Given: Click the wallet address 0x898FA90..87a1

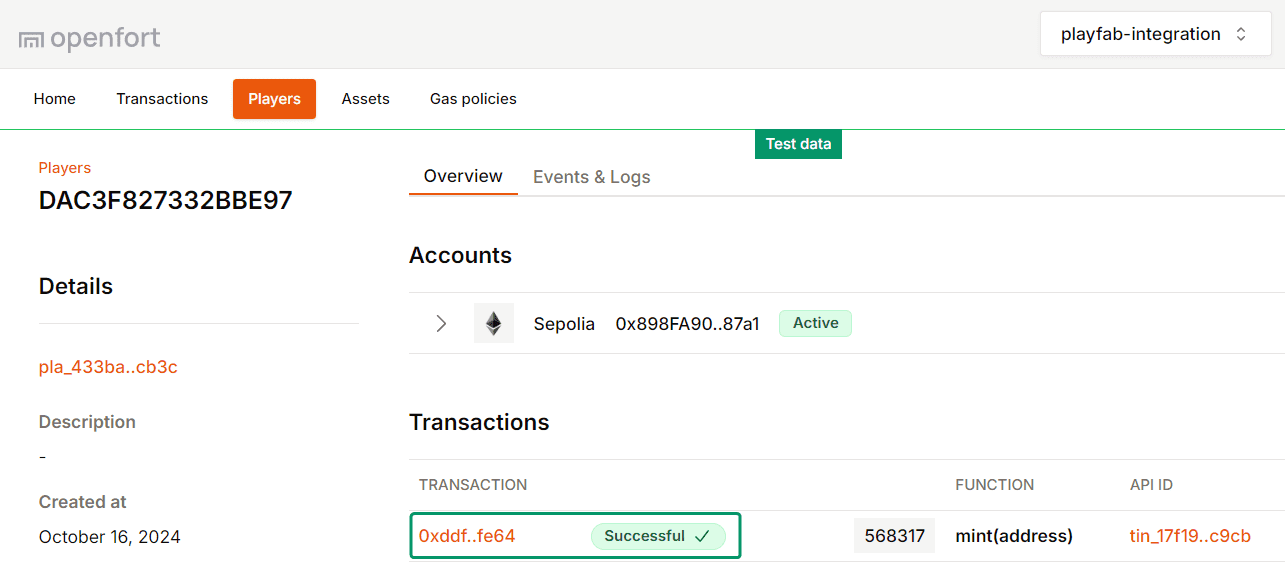Looking at the screenshot, I should click(687, 322).
